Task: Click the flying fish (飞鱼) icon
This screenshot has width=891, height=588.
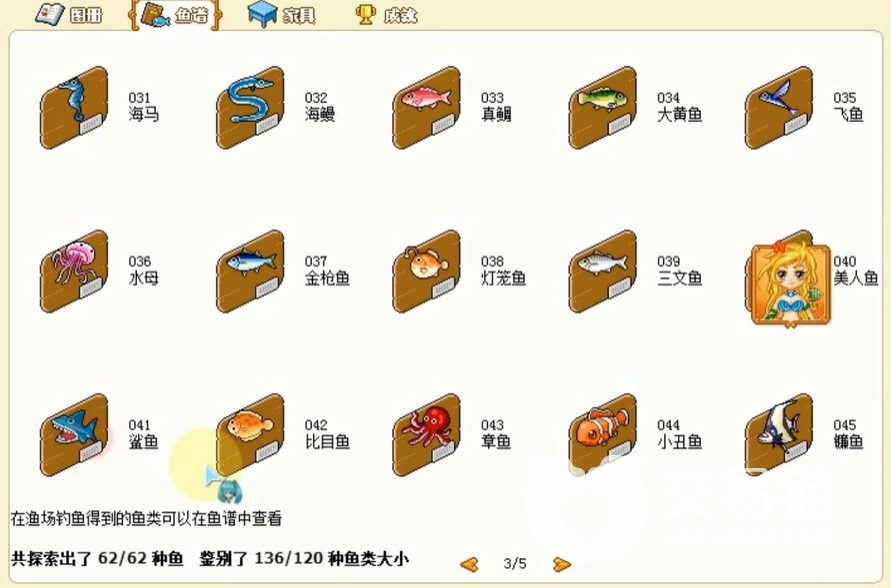Action: pos(778,108)
